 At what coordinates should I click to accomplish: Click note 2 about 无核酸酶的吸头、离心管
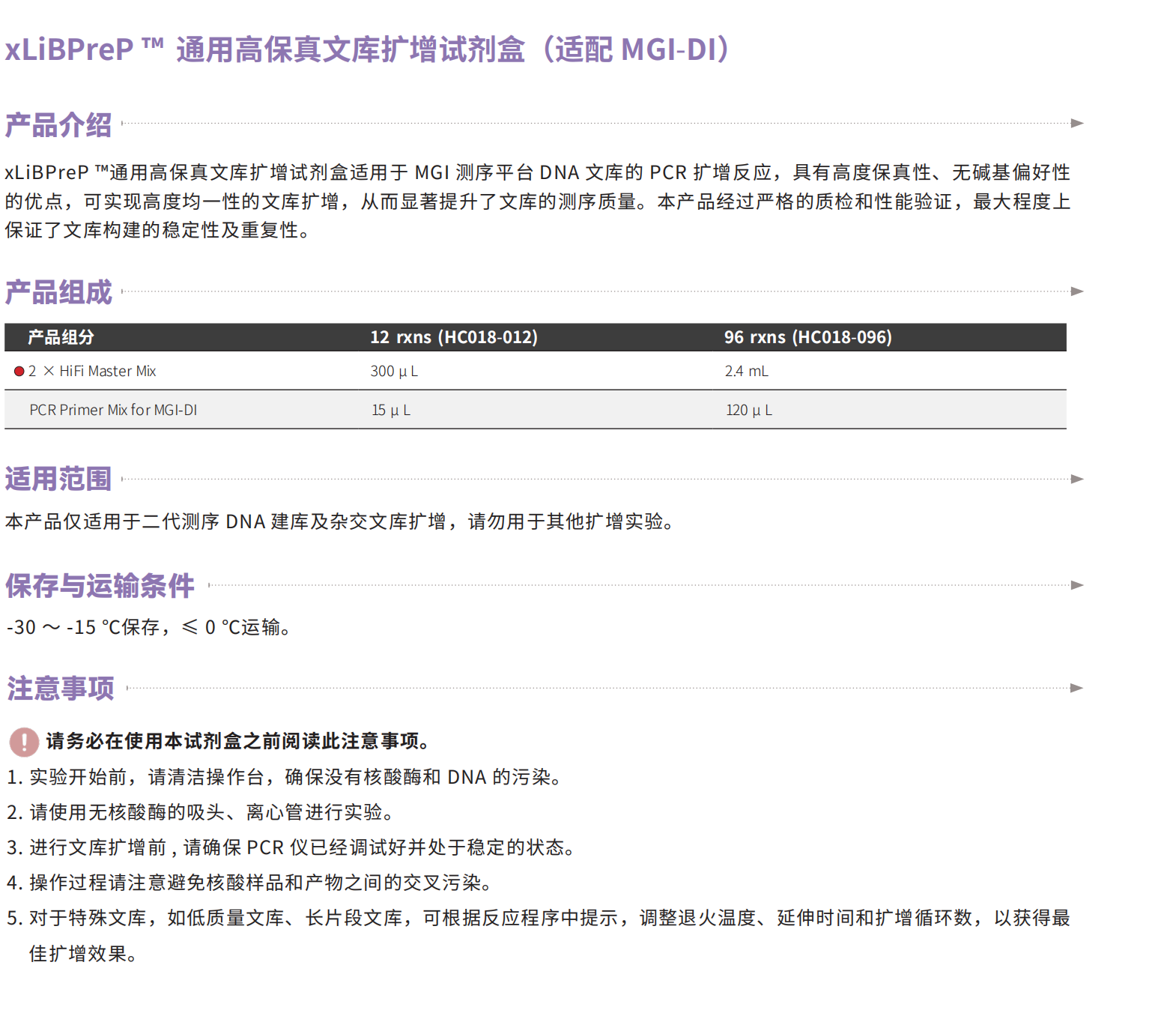pos(200,812)
